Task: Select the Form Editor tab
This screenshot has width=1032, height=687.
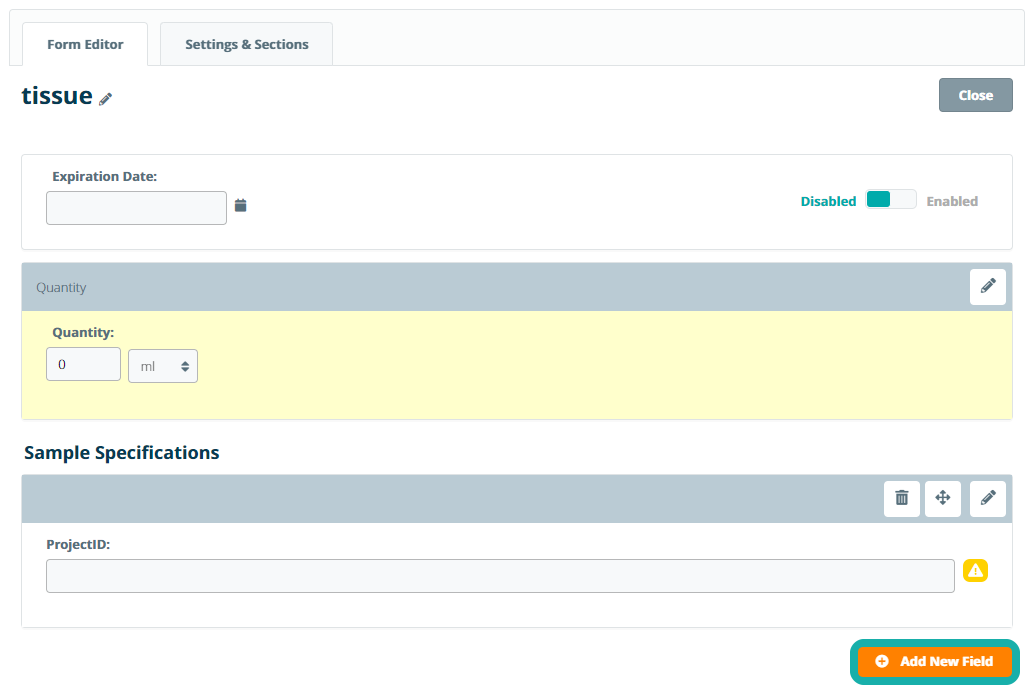Action: click(85, 44)
